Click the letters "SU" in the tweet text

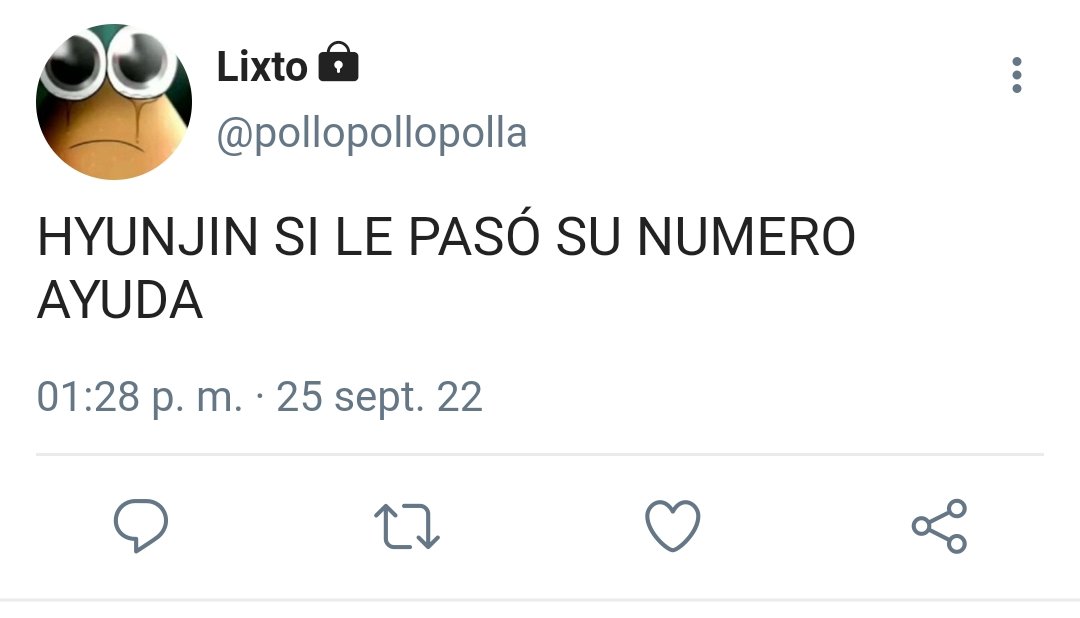pos(588,236)
